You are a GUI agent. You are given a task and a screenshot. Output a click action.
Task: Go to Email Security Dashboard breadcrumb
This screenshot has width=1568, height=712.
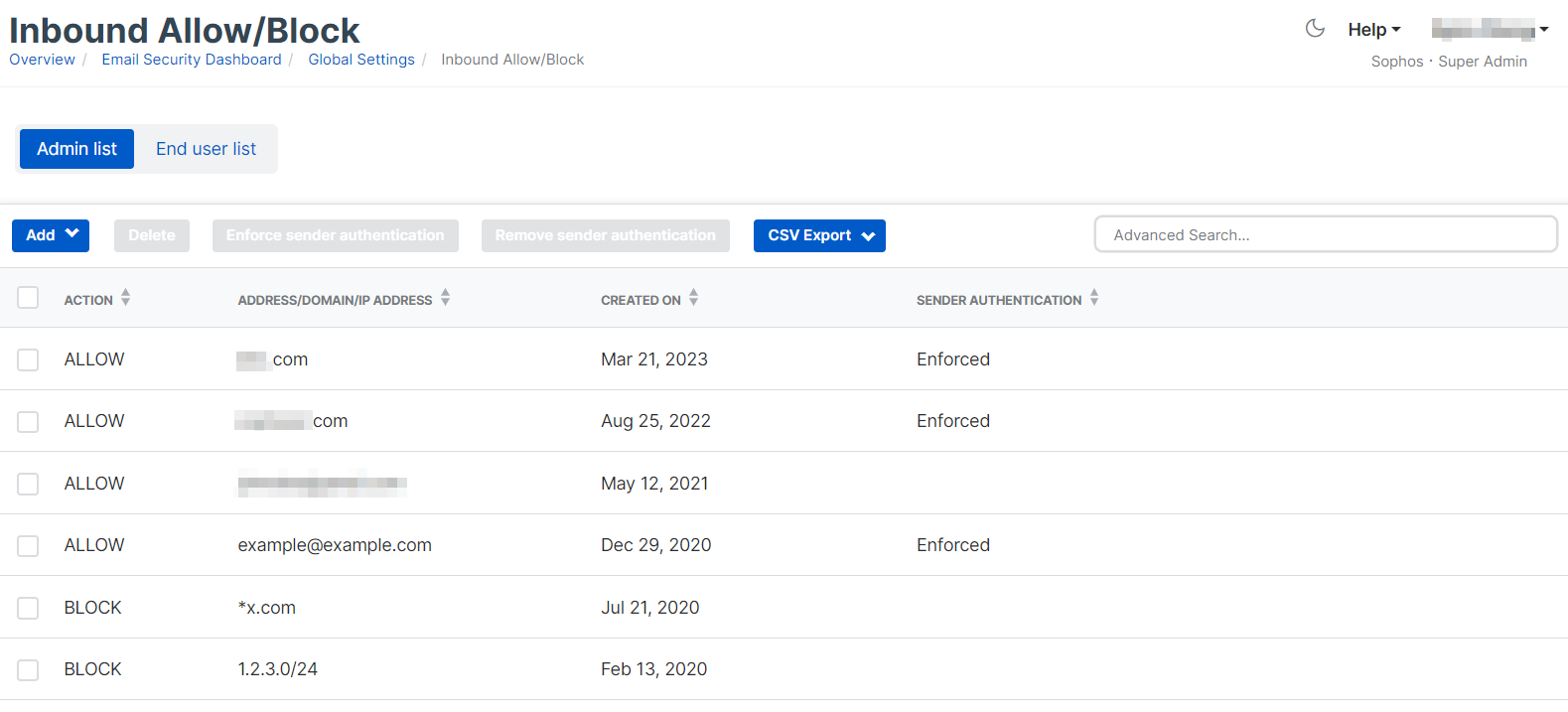tap(192, 60)
